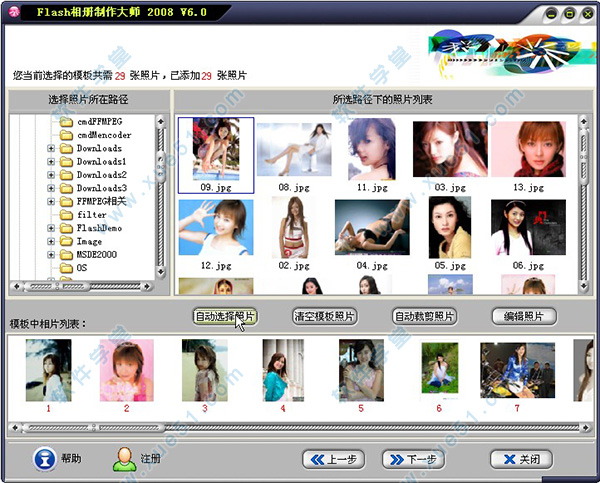
Task: Expand the Downloads1 tree node
Action: (x=51, y=162)
